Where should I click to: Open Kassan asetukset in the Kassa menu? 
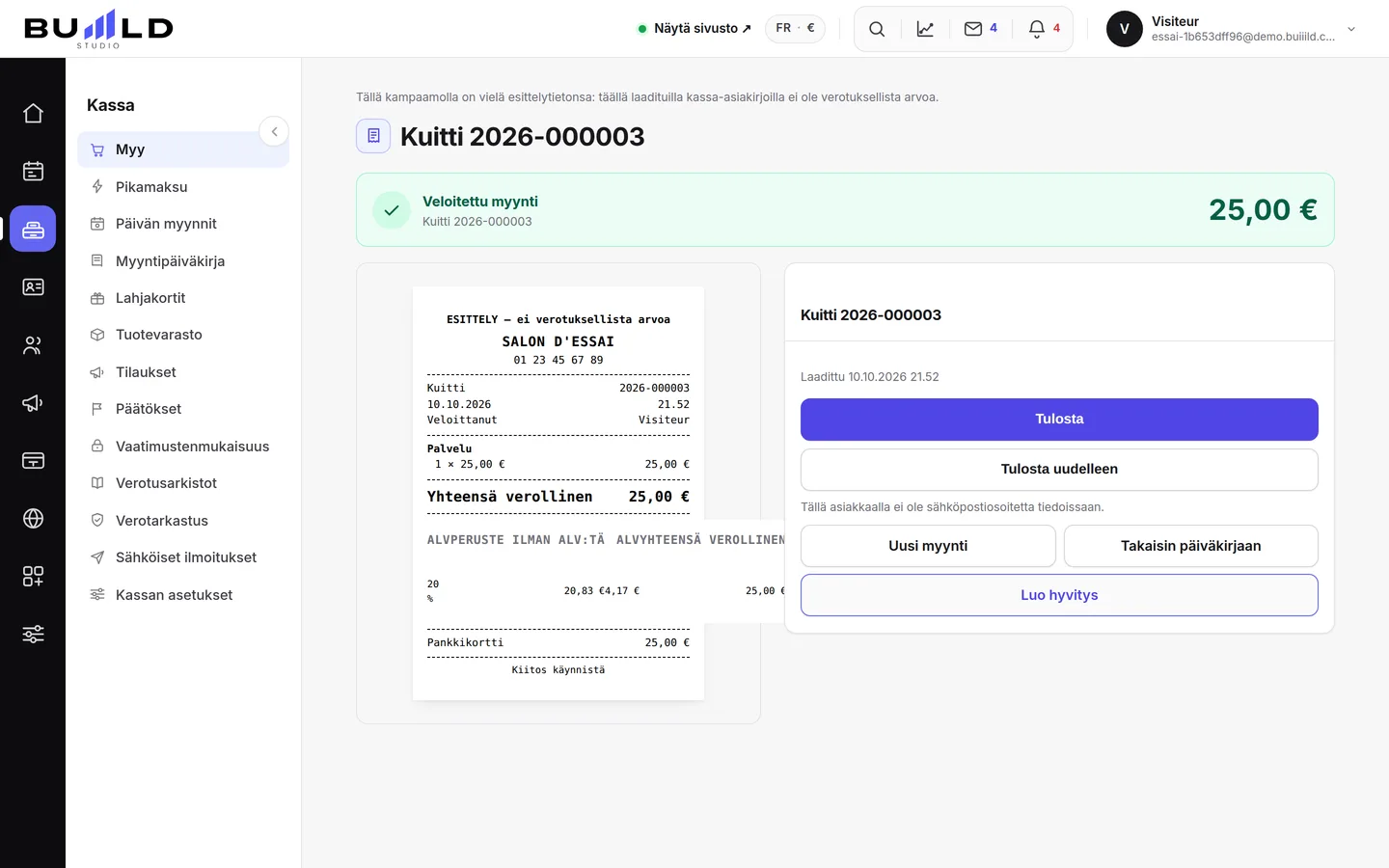point(183,595)
